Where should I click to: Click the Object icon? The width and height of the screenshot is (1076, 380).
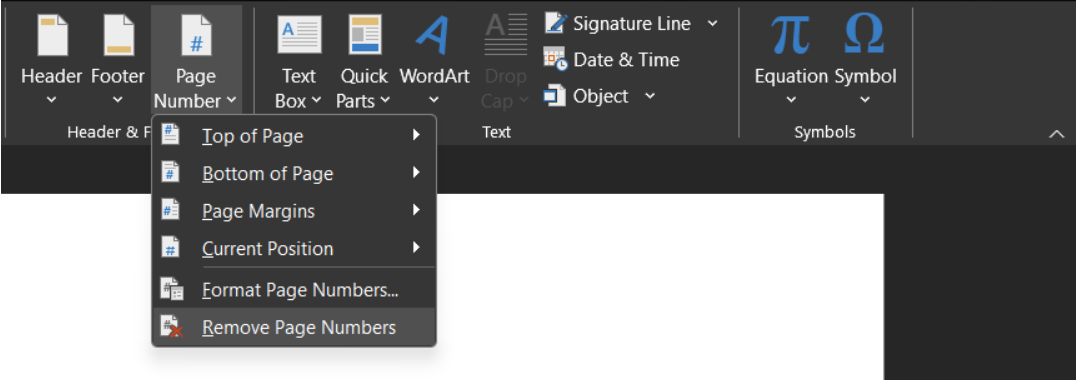[x=554, y=96]
